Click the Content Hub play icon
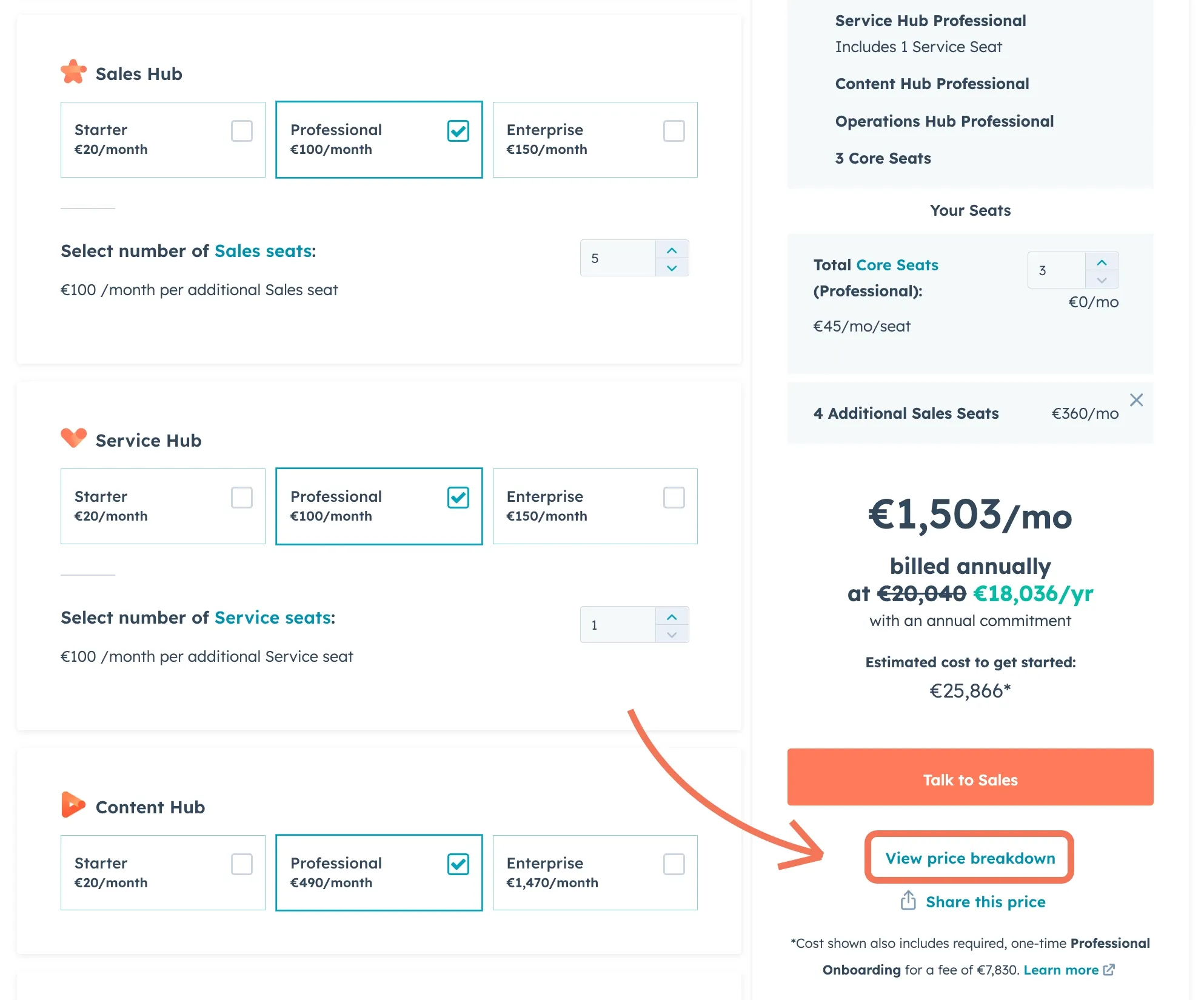Viewport: 1204px width, 1000px height. click(x=74, y=805)
